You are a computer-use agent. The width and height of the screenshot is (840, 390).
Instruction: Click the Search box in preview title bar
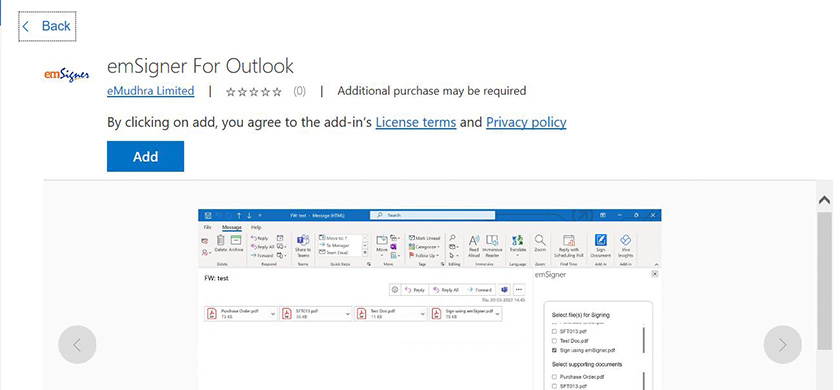point(432,215)
